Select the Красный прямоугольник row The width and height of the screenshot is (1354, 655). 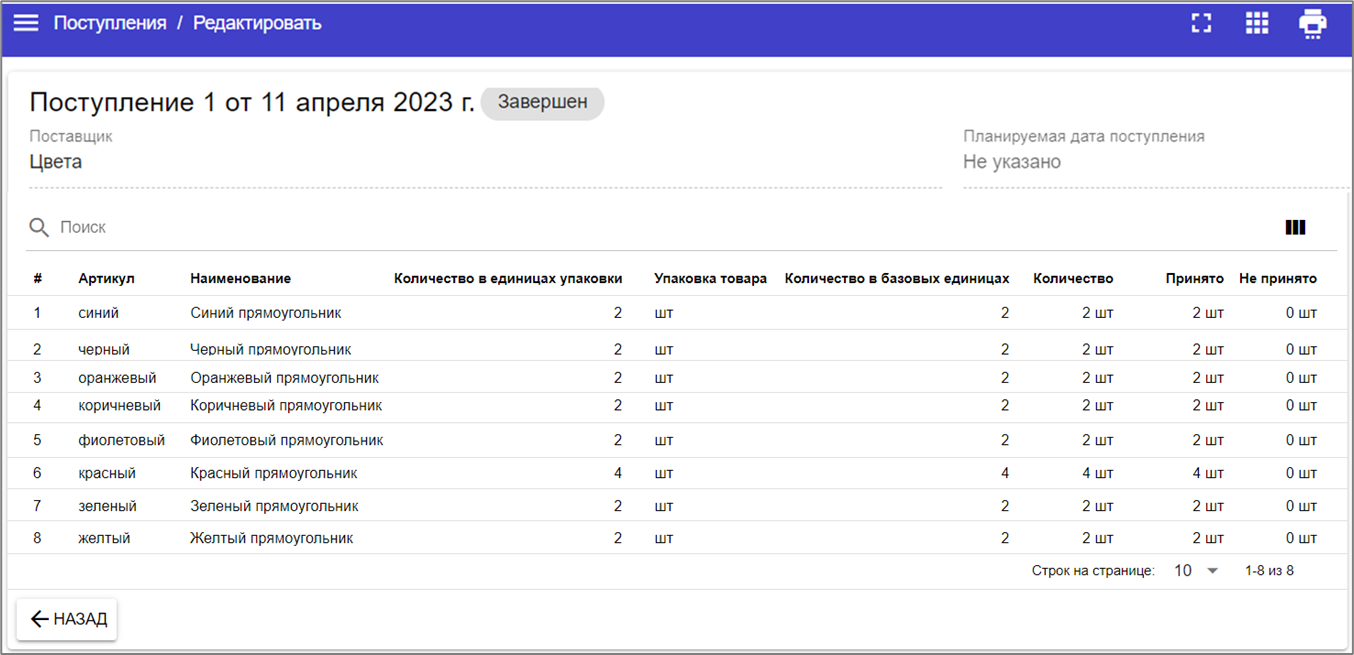274,473
